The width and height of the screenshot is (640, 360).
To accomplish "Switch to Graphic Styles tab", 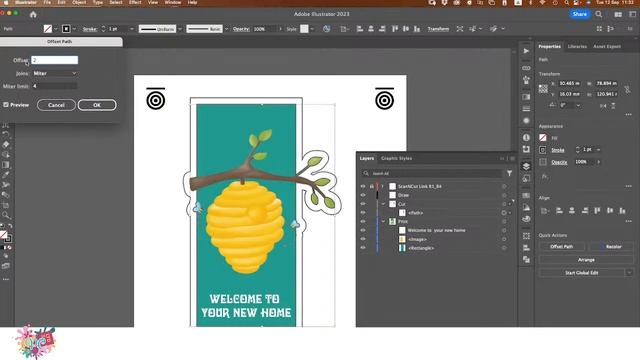I will coord(396,158).
